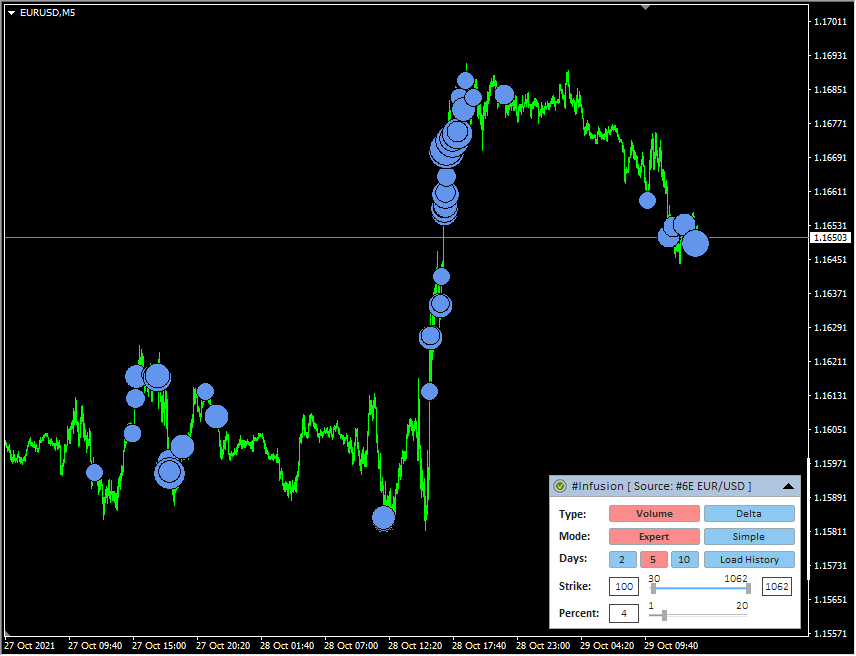Switch to Simple mode
Screen dimensions: 856x656
pos(749,536)
